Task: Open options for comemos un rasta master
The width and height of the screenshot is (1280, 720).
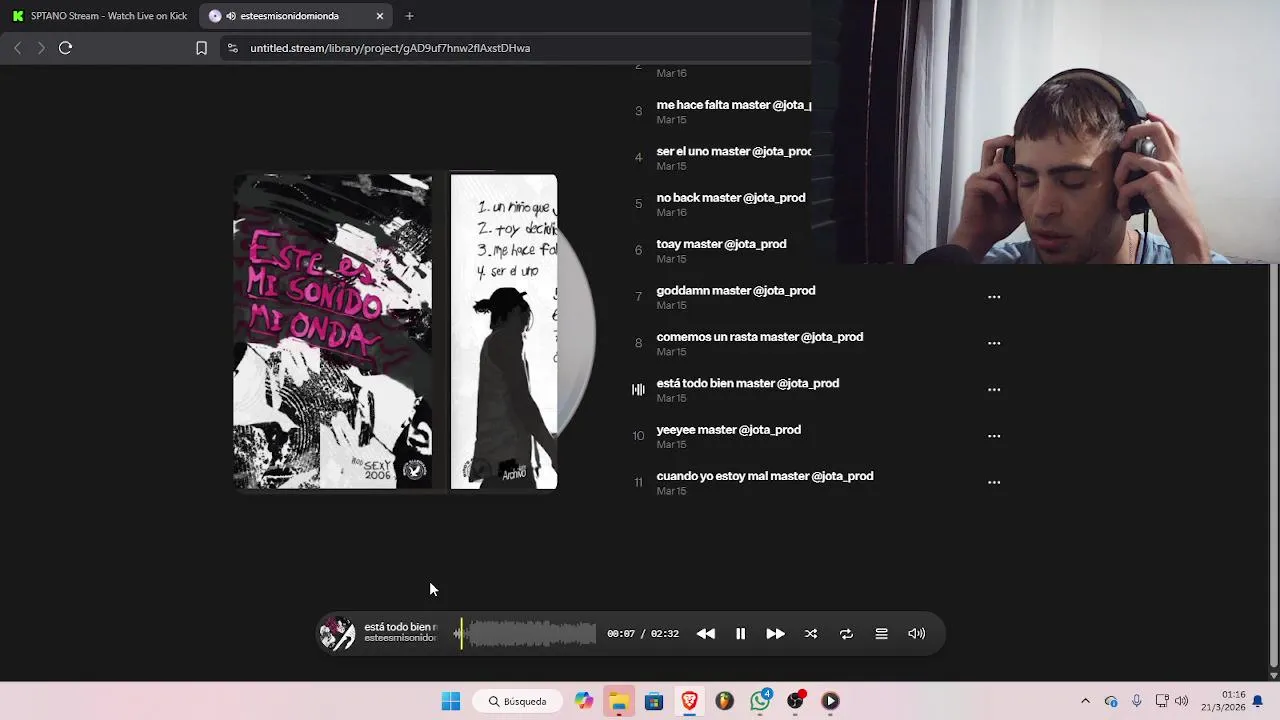Action: 994,343
